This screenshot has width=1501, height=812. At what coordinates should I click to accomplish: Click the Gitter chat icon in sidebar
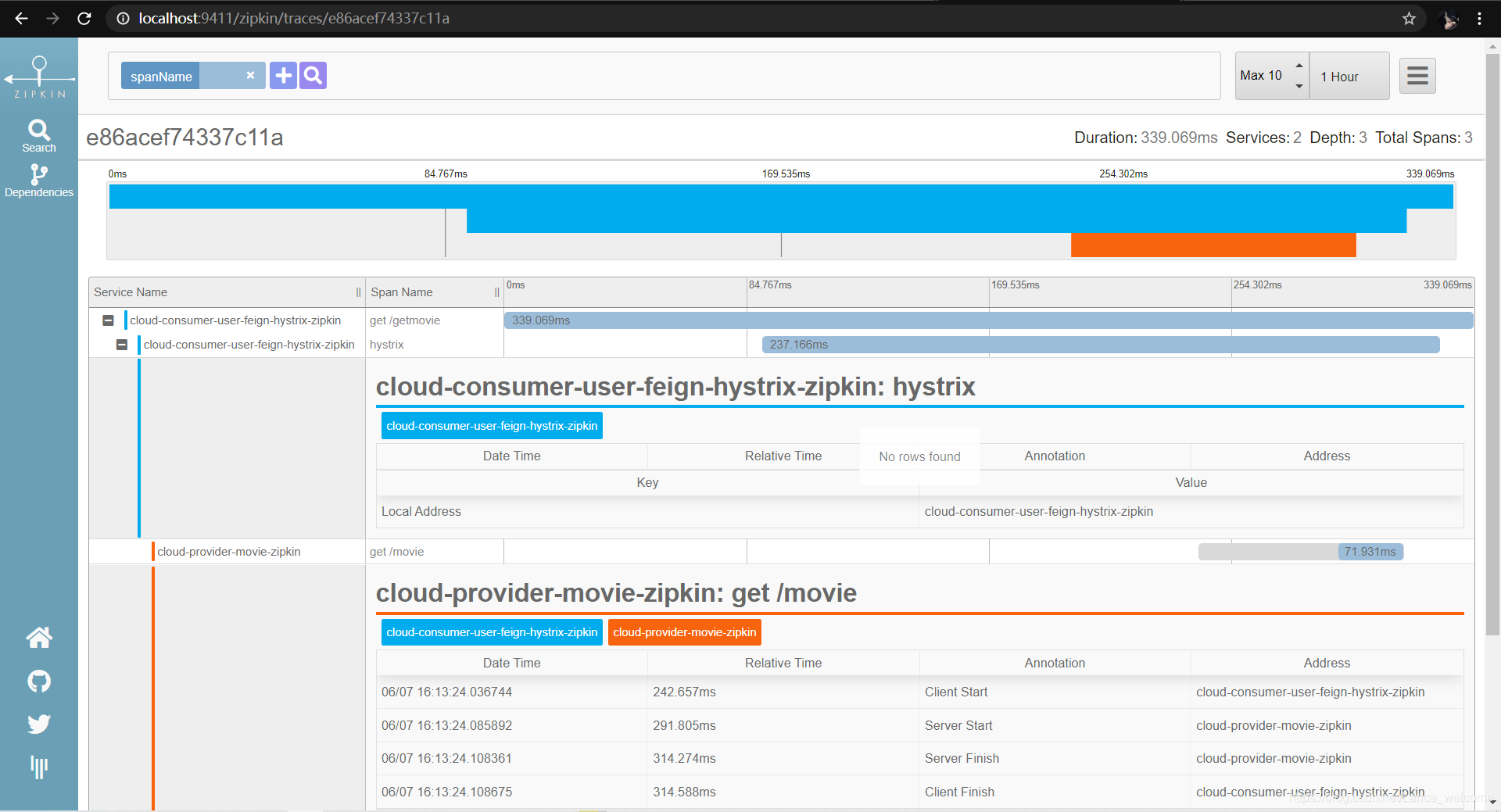pyautogui.click(x=39, y=767)
